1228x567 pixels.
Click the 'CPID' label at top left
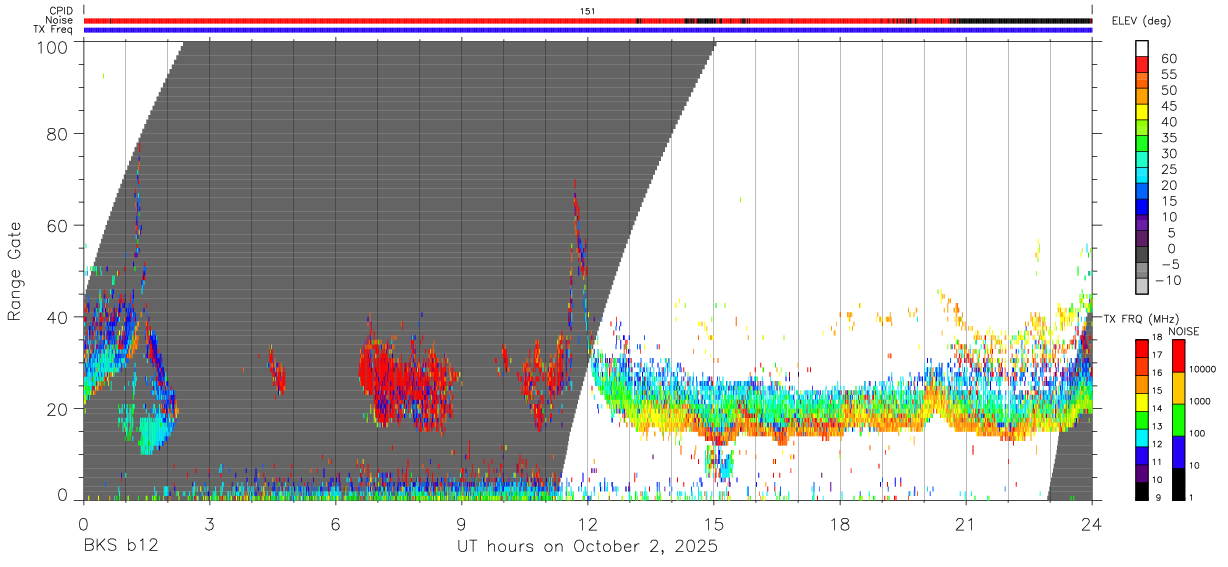tap(61, 11)
